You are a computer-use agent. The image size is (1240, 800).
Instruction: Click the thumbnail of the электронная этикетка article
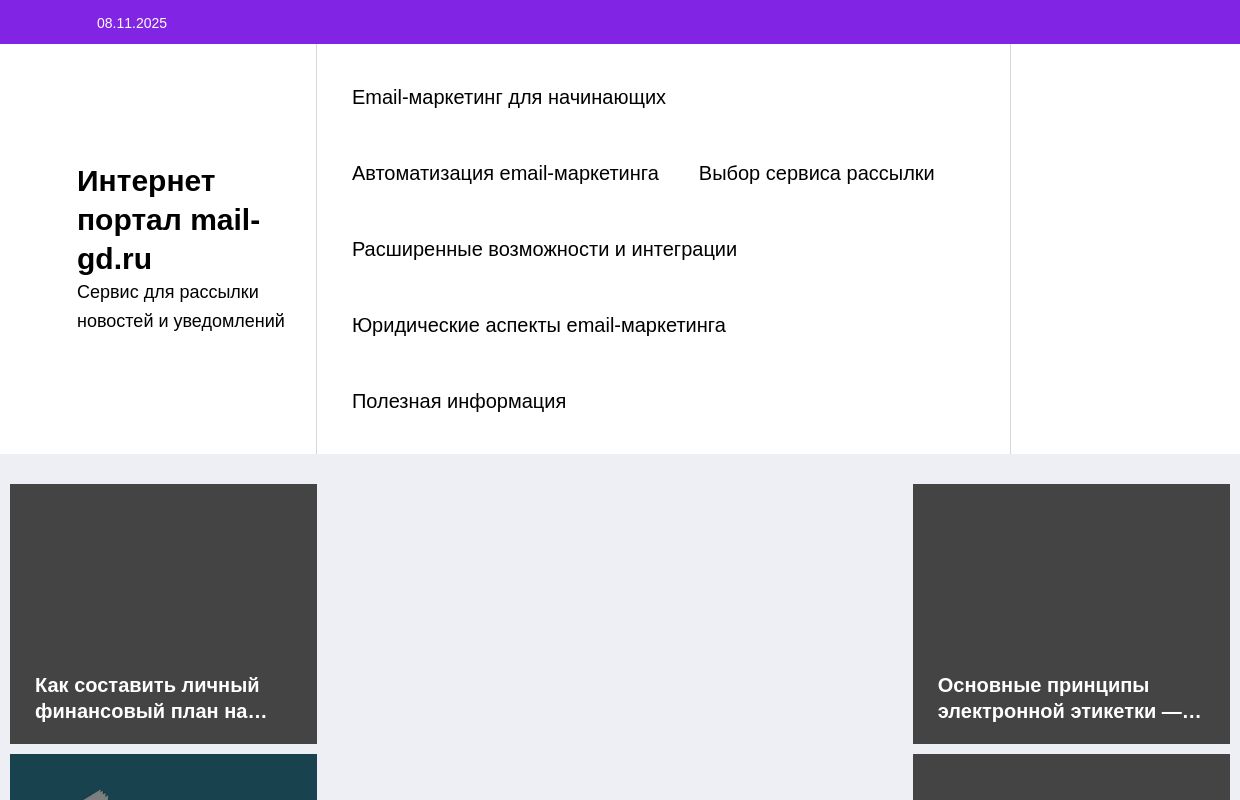pos(1070,570)
